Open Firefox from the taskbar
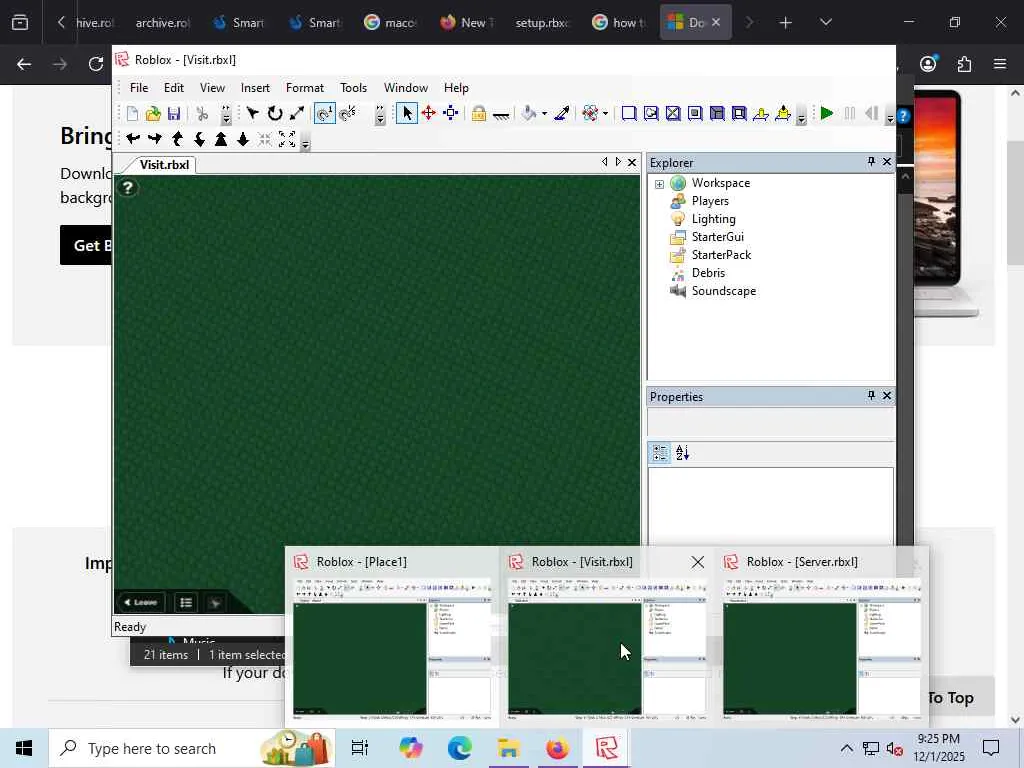 tap(557, 748)
